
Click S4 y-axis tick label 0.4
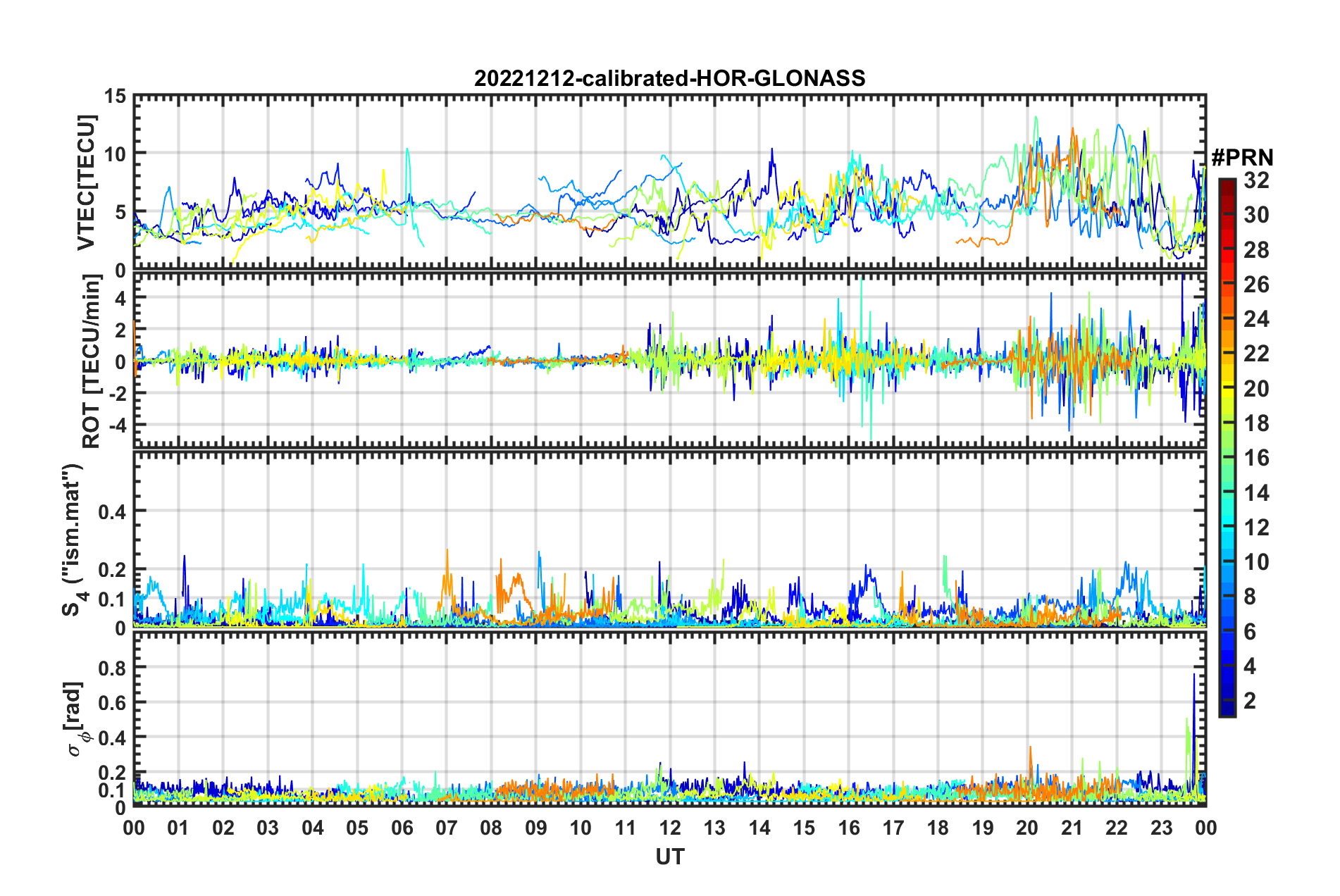113,511
